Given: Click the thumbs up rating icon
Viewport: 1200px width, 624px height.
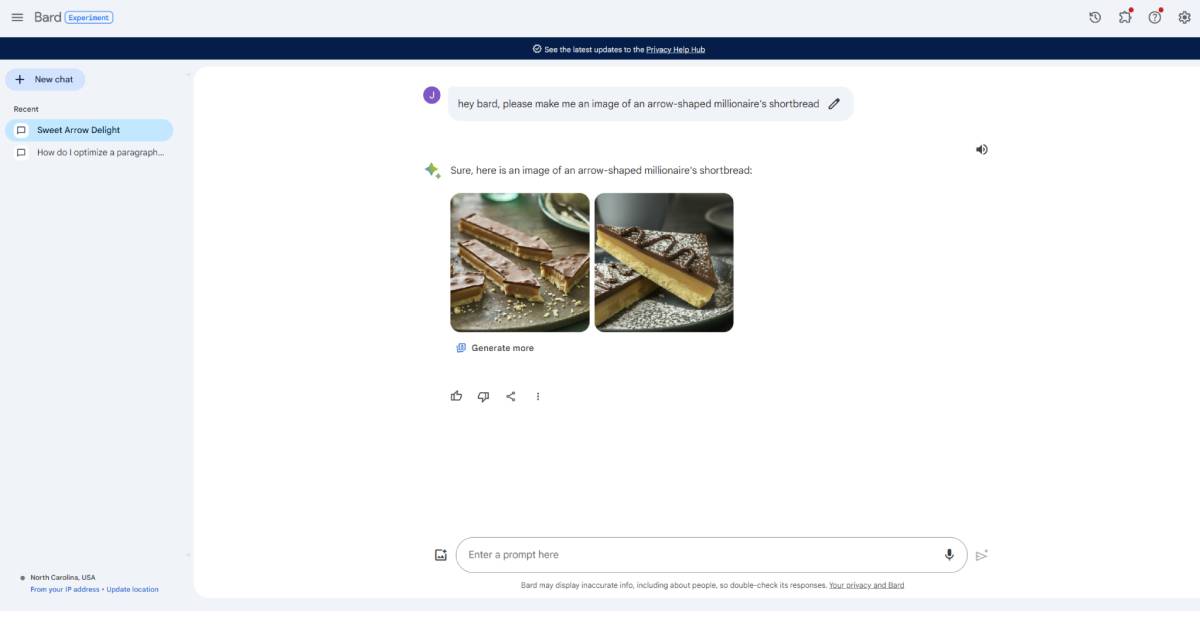Looking at the screenshot, I should 457,396.
